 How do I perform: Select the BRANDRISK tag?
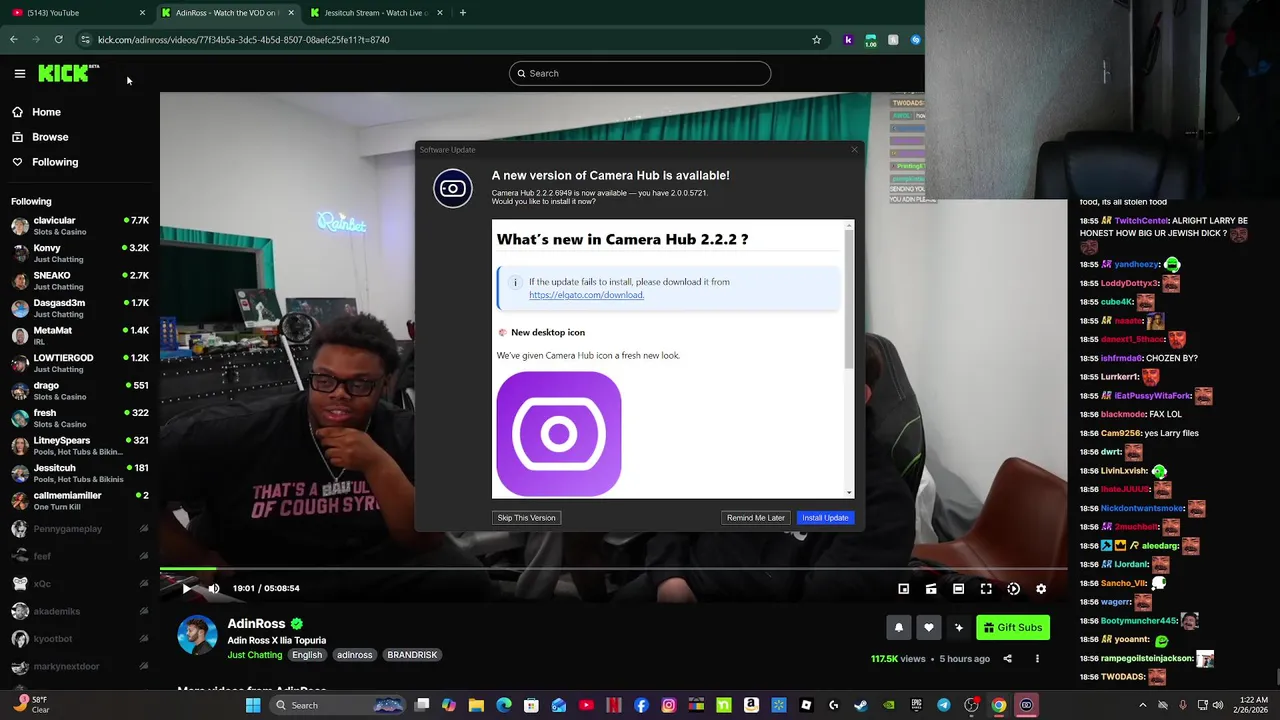click(x=412, y=655)
